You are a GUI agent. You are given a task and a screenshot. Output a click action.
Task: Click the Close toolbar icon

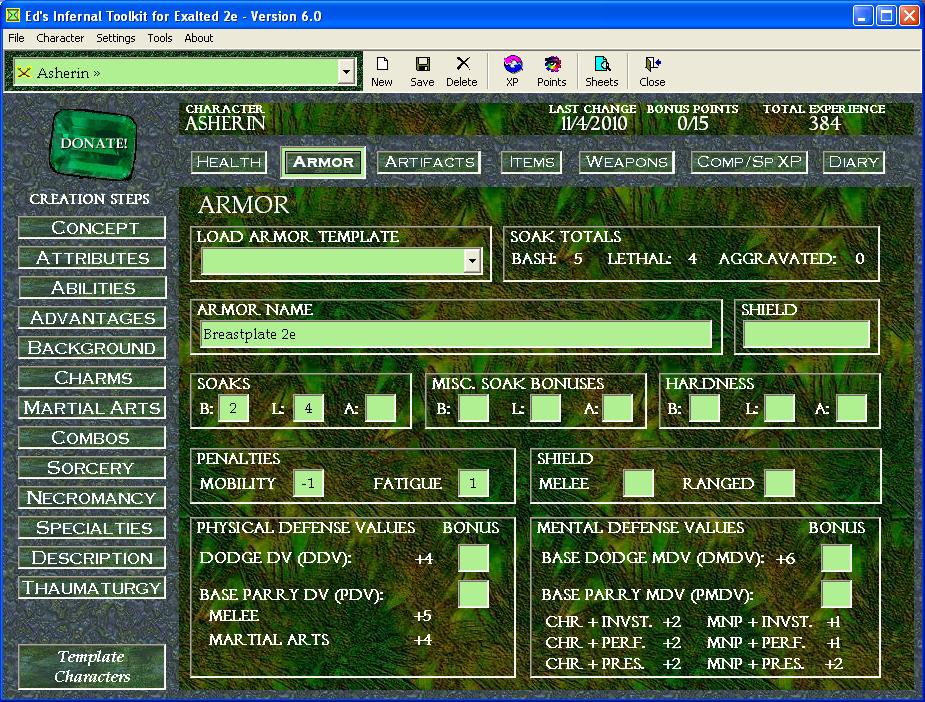tap(652, 72)
